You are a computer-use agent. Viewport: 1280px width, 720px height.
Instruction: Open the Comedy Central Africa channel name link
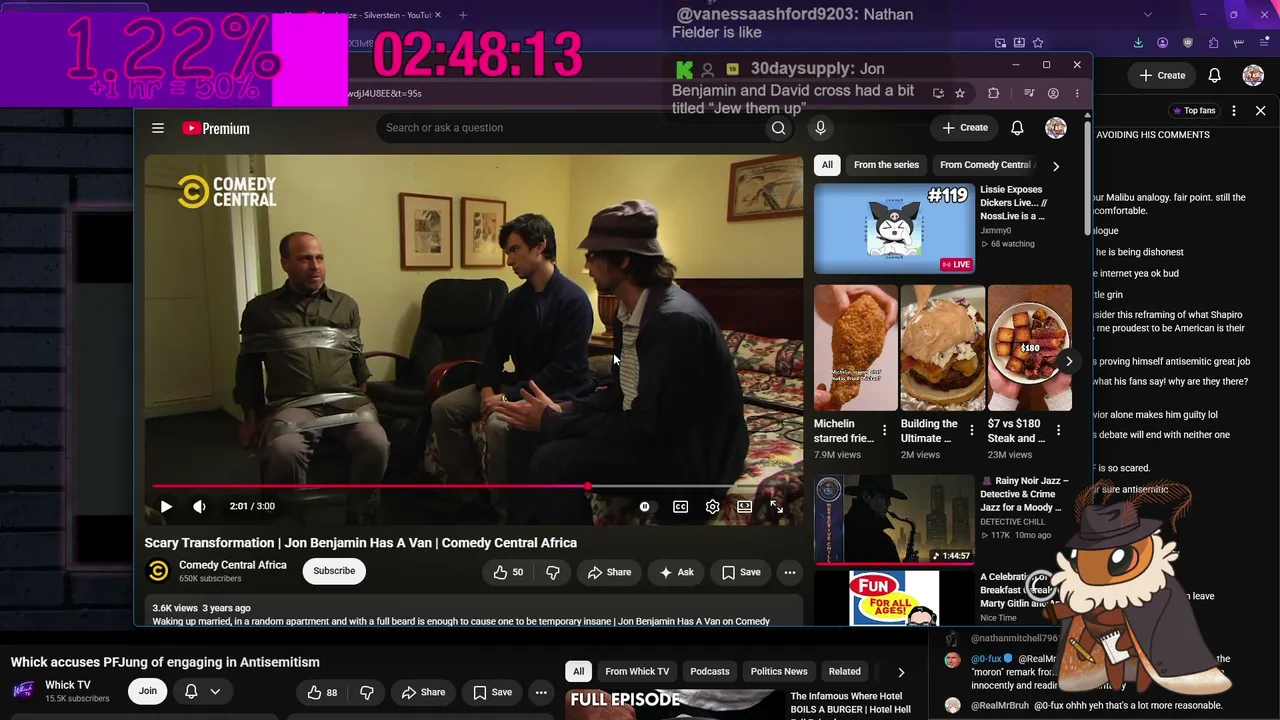pyautogui.click(x=233, y=565)
